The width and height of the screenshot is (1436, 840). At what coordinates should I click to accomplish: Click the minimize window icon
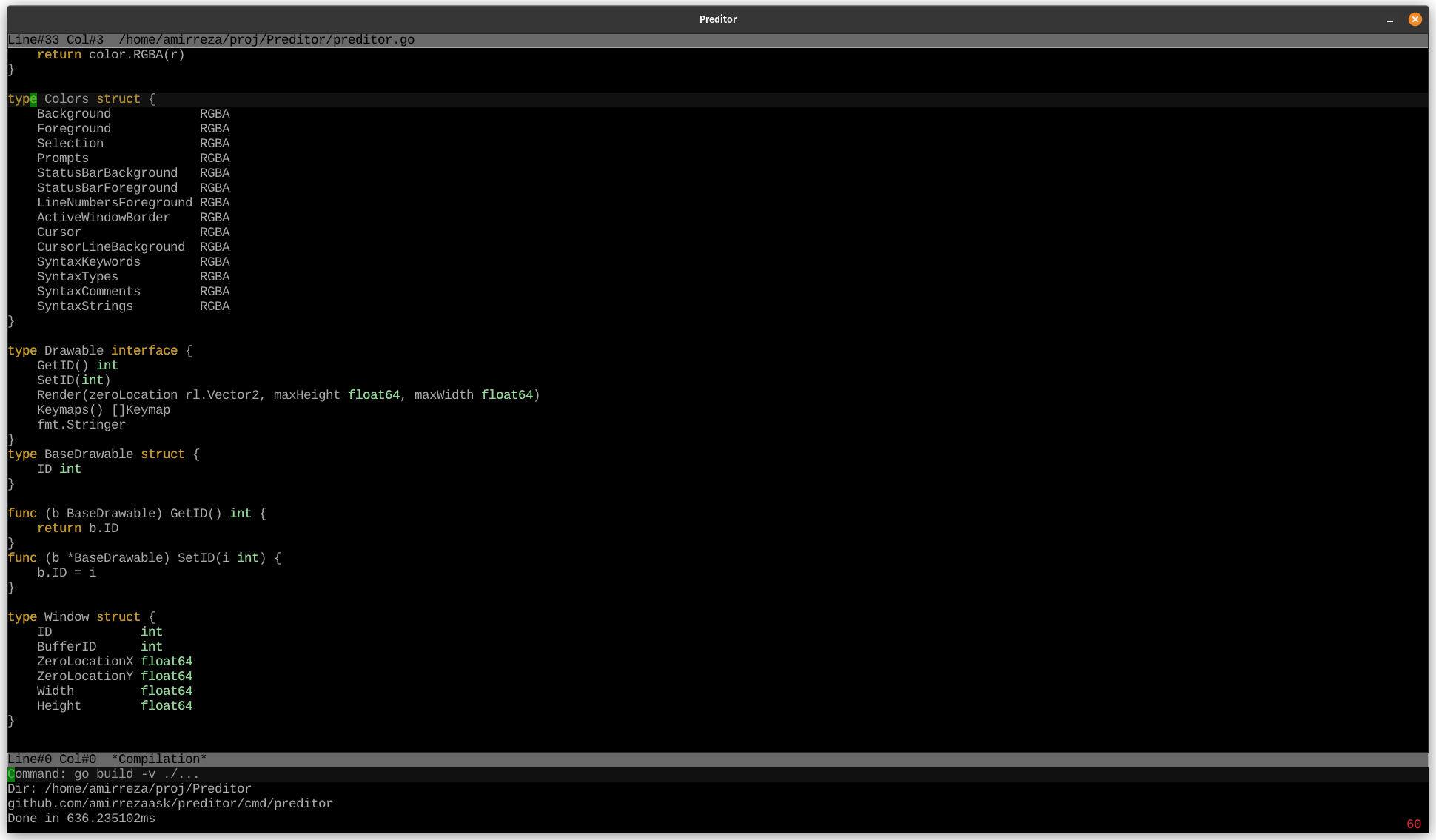1389,20
